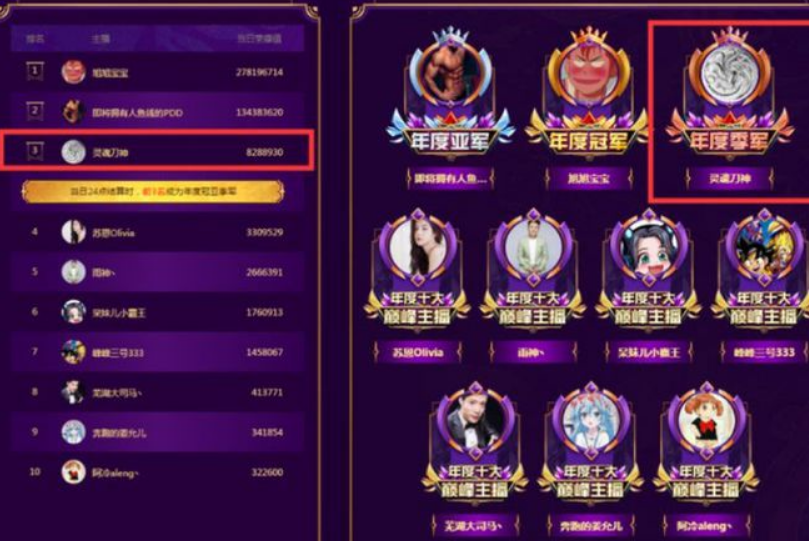Screen dimensions: 809x541
Task: Select the rank 3 silver avatar in leaderboard
Action: point(73,152)
